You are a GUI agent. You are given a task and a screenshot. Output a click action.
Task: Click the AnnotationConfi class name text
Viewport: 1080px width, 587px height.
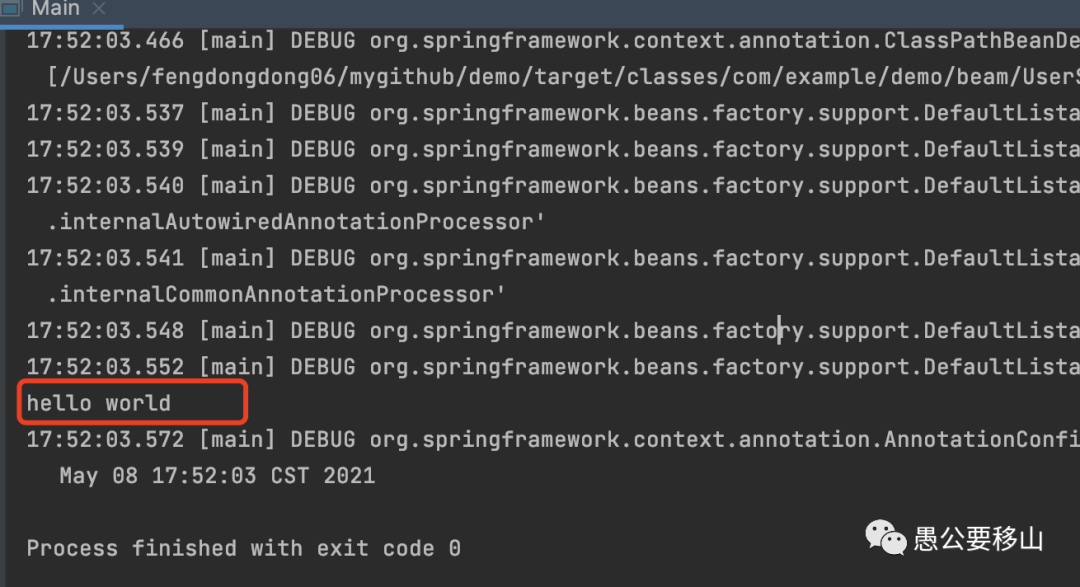pyautogui.click(x=982, y=440)
